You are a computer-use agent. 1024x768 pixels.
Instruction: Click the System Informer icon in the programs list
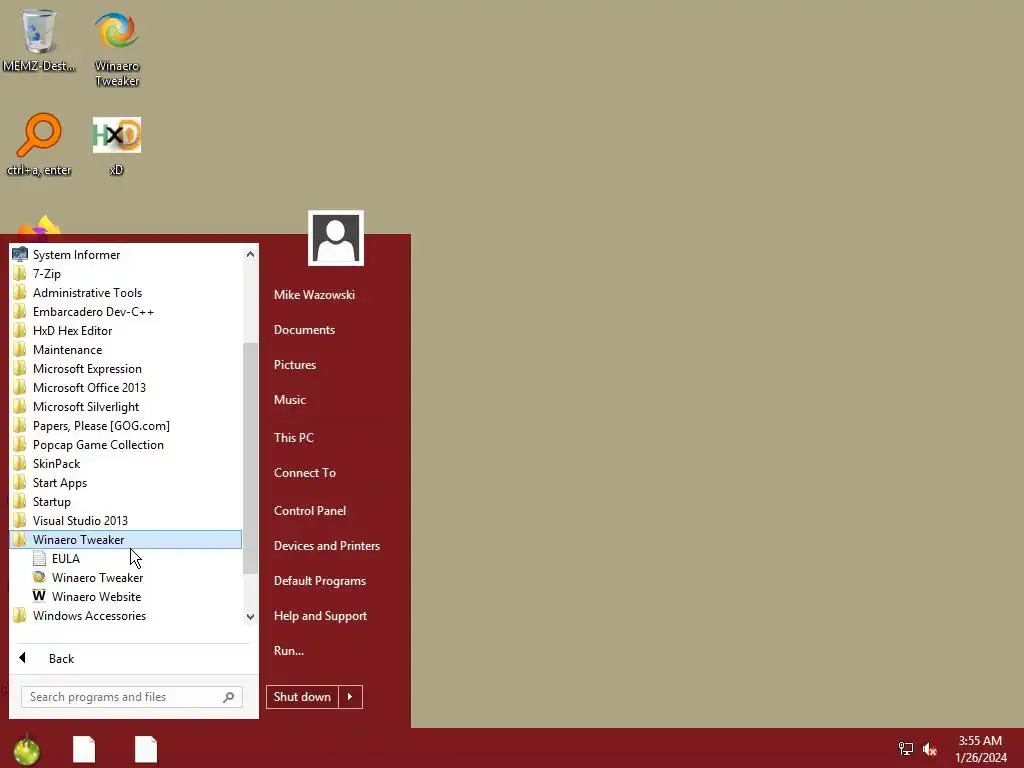(x=20, y=255)
